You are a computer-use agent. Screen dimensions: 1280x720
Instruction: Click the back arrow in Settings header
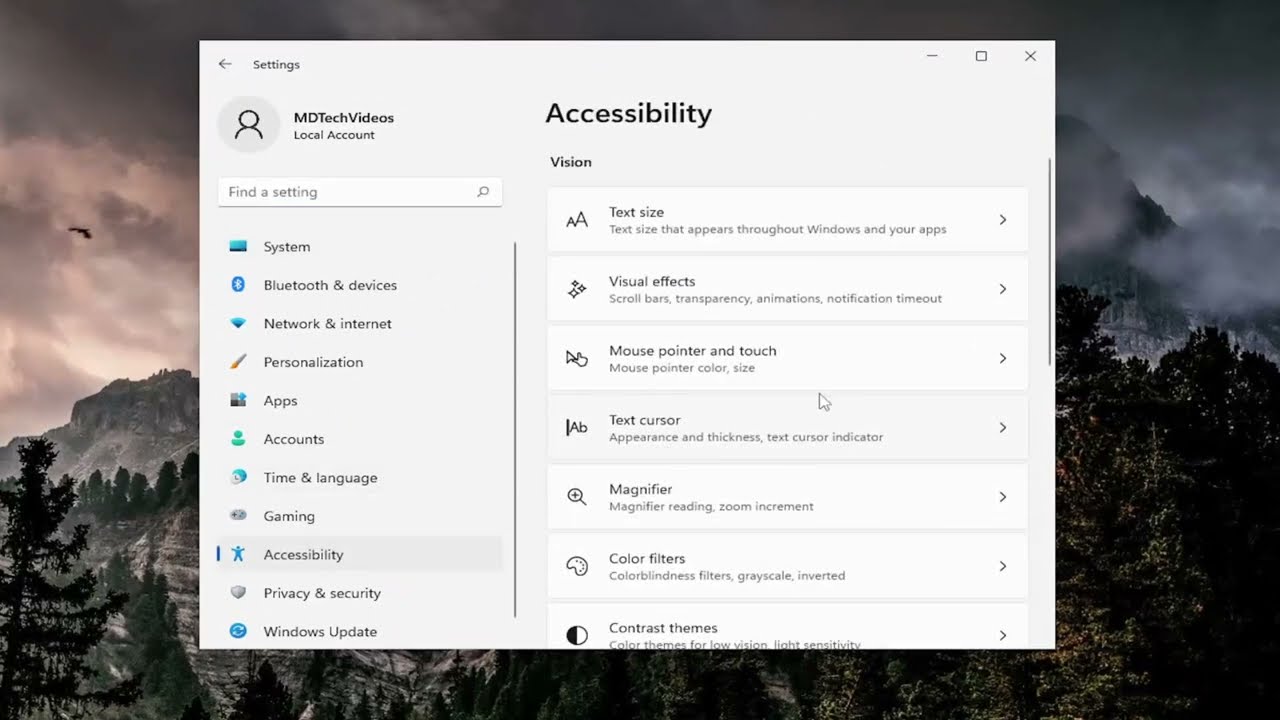(x=225, y=64)
